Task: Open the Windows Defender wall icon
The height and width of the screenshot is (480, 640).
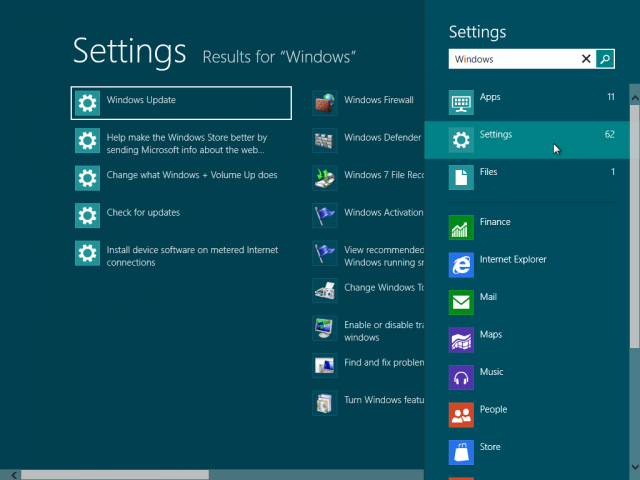Action: pyautogui.click(x=325, y=140)
